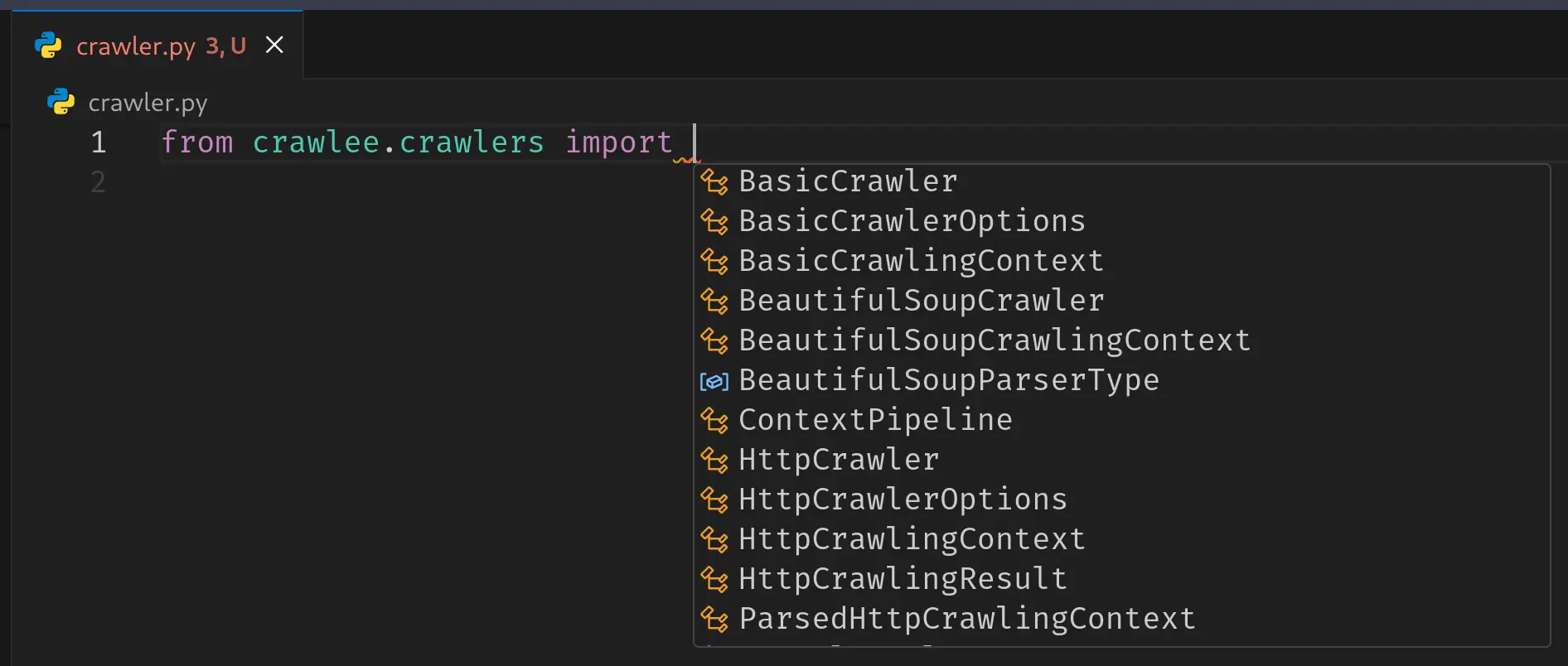Click the class icon beside HttpCrawlingResult
1568x666 pixels.
tap(714, 579)
